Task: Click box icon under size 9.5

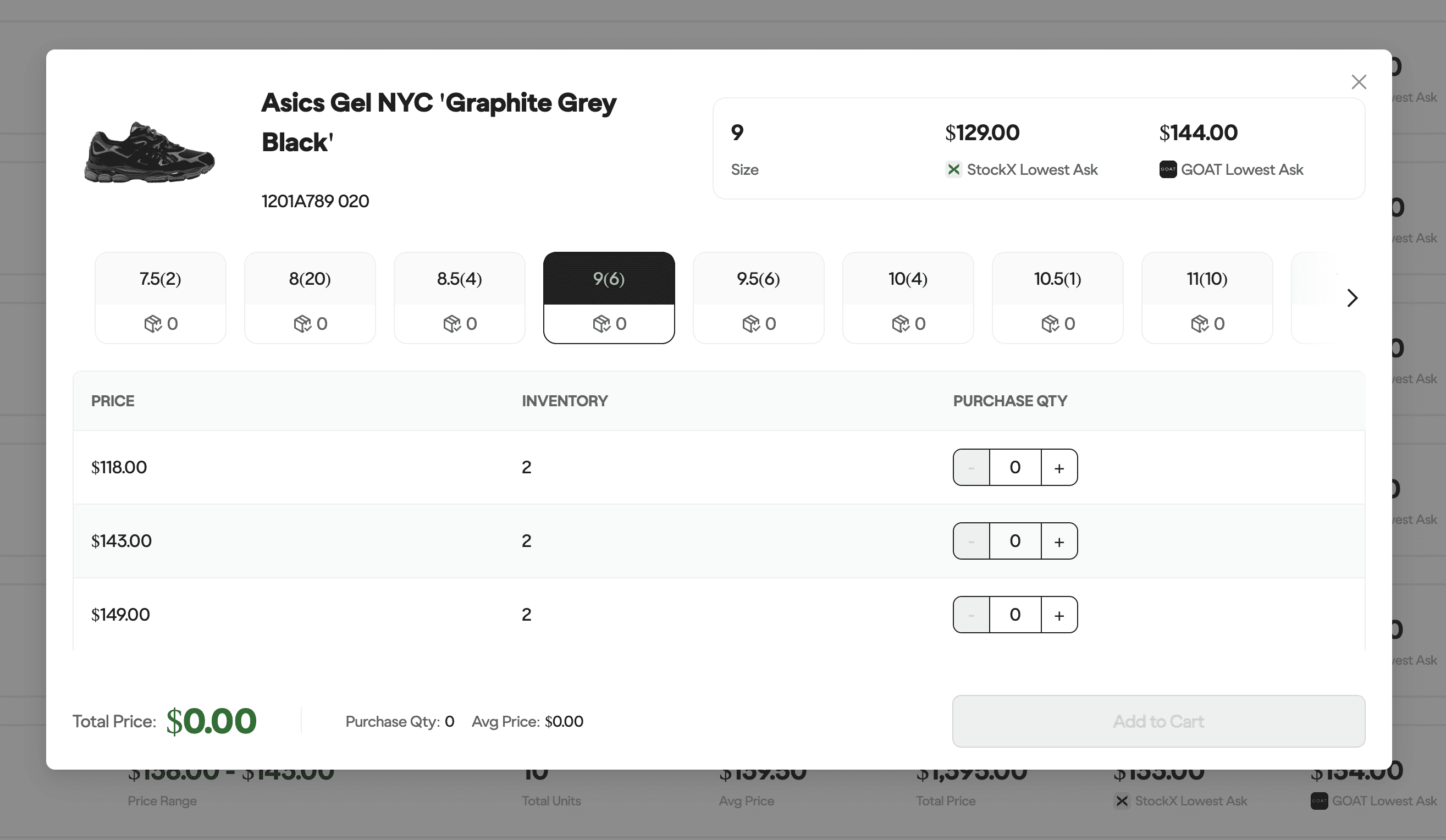Action: (x=750, y=324)
